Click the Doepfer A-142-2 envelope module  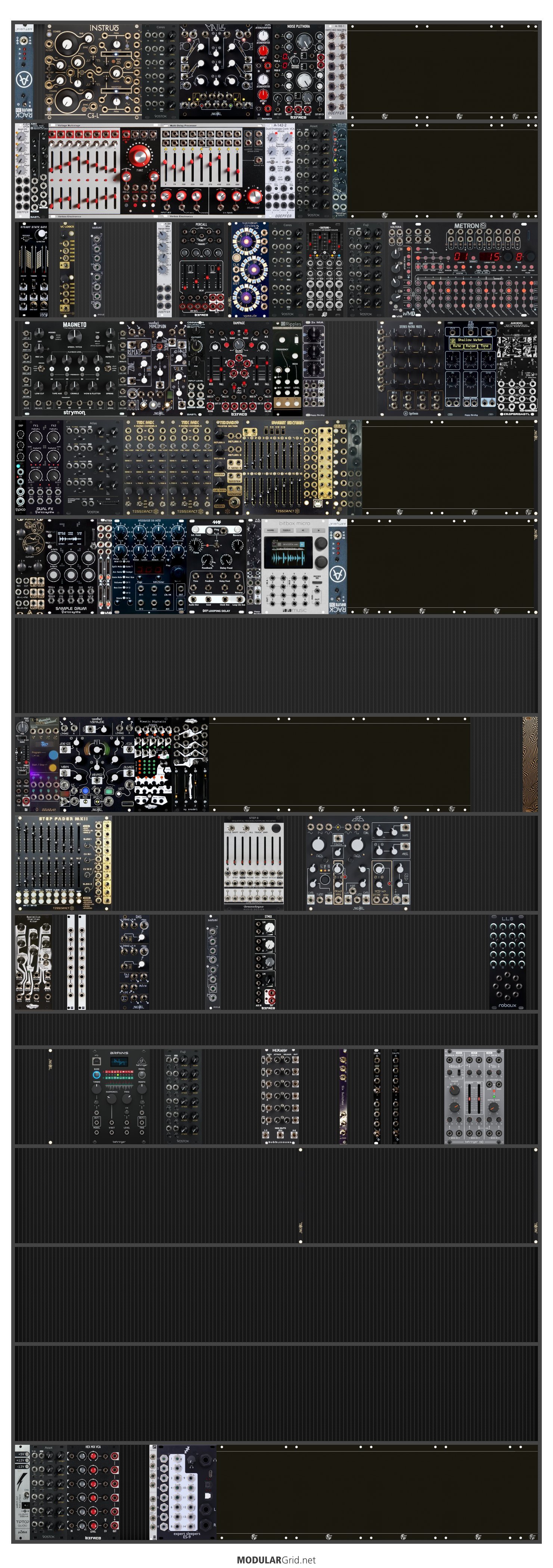click(x=280, y=171)
